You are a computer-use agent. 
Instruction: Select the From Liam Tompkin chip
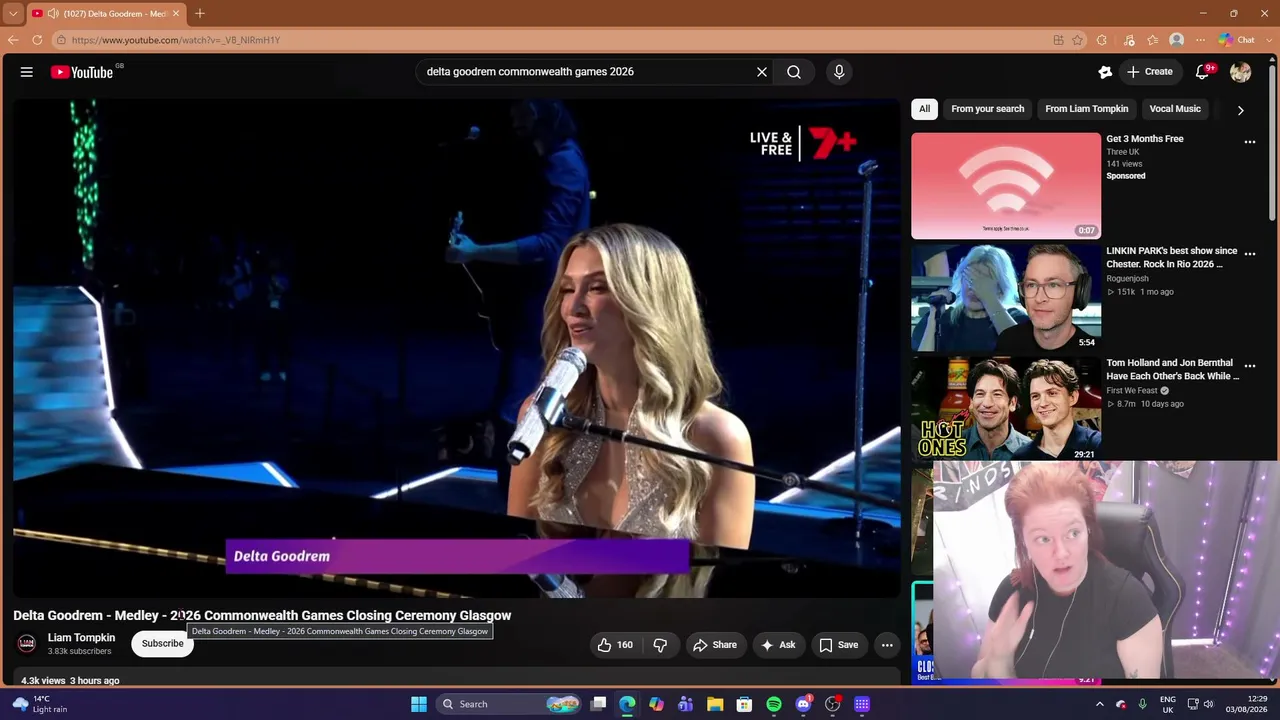(1087, 109)
